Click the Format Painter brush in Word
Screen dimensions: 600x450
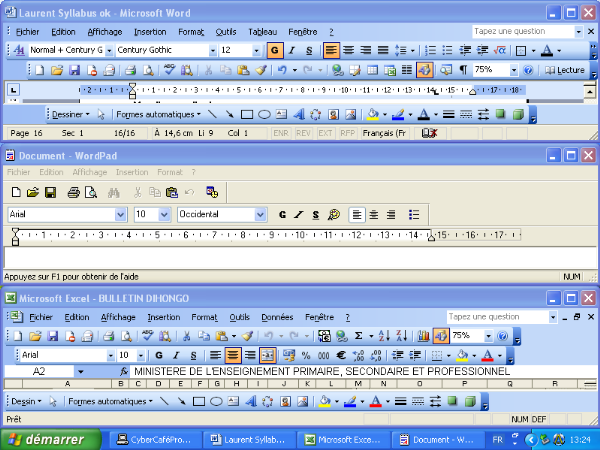pyautogui.click(x=261, y=70)
